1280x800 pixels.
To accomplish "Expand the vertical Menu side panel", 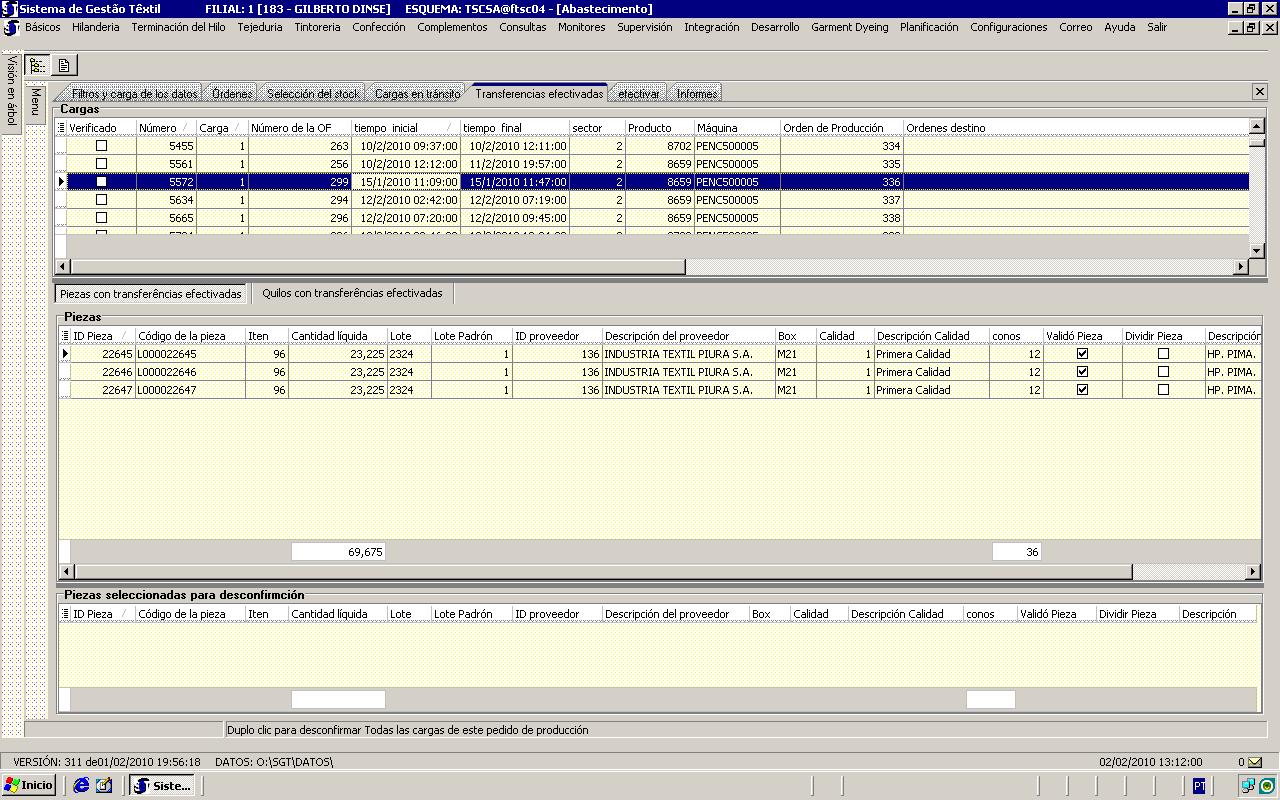I will tap(35, 100).
